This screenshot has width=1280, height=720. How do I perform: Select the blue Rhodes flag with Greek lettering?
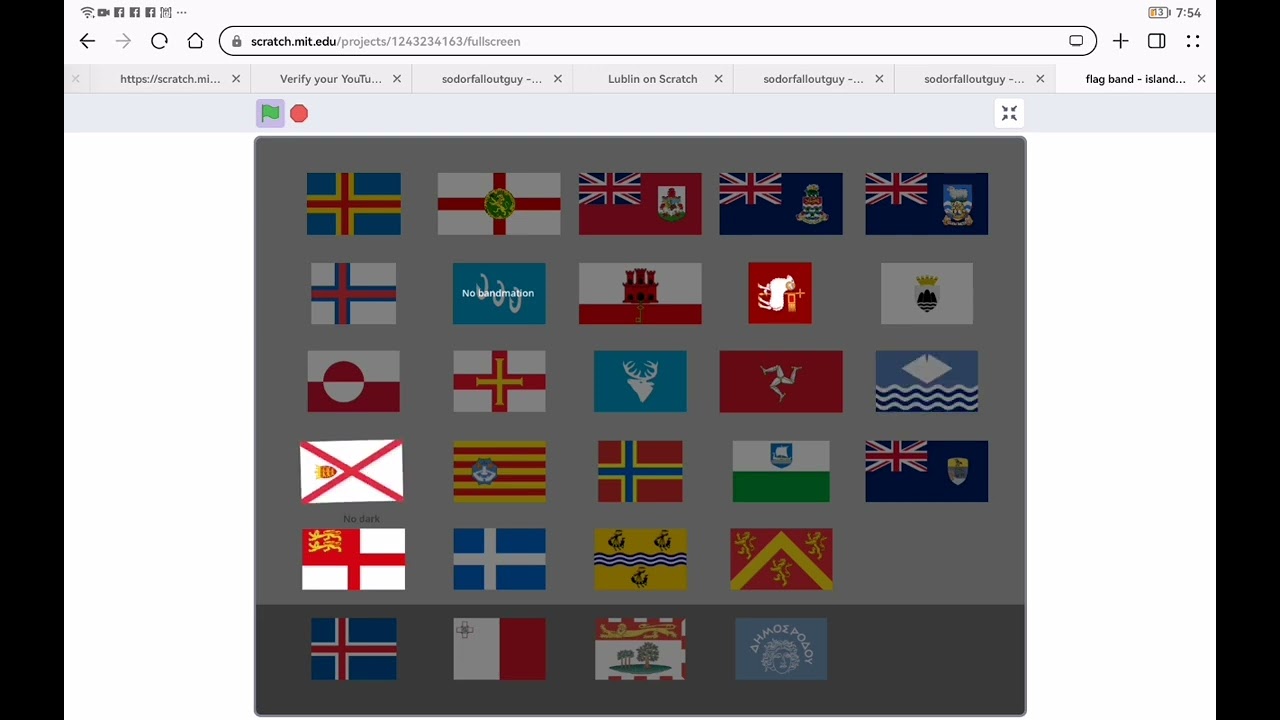click(781, 649)
